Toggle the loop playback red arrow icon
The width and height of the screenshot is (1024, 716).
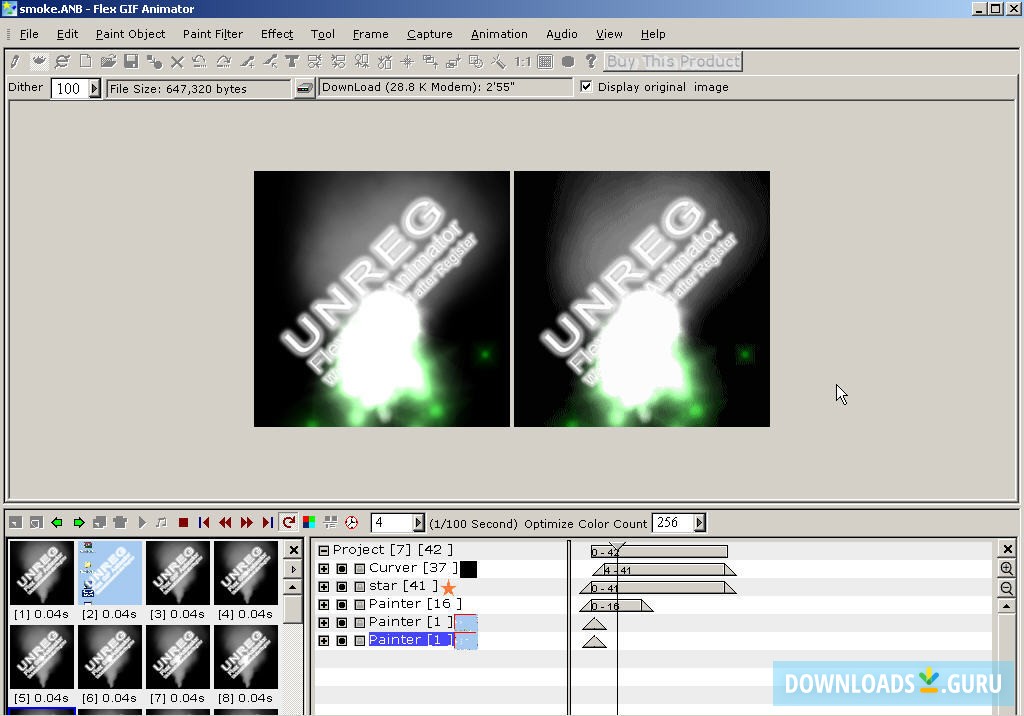pos(288,523)
